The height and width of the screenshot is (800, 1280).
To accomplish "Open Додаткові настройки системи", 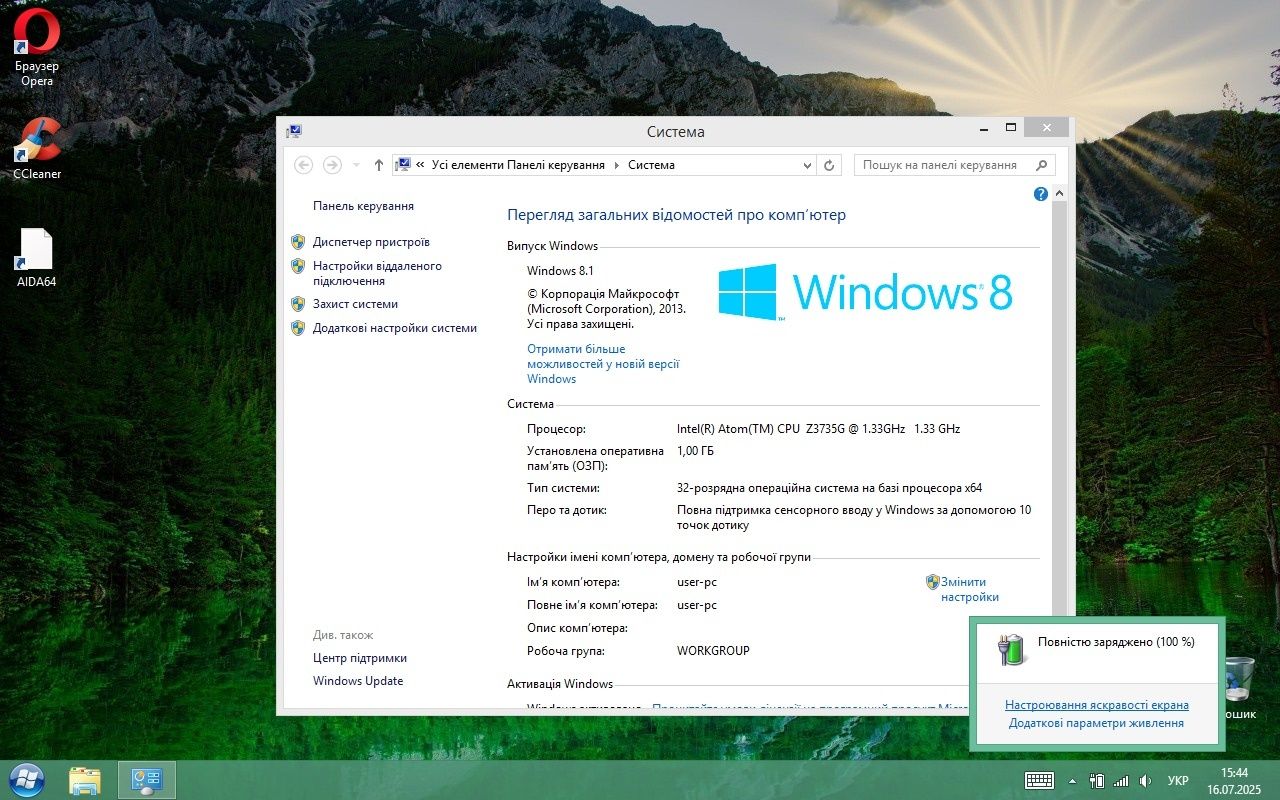I will pyautogui.click(x=395, y=328).
